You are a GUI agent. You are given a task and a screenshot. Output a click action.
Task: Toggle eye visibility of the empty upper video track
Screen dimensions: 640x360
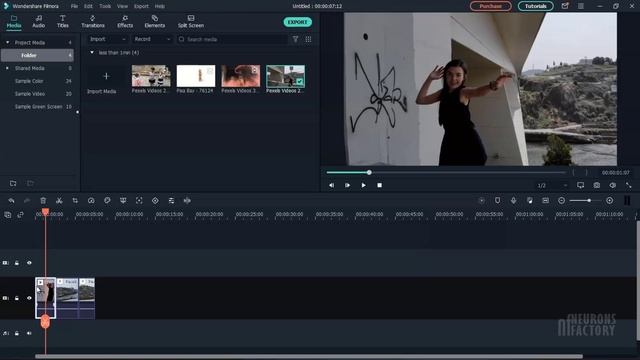tap(29, 263)
